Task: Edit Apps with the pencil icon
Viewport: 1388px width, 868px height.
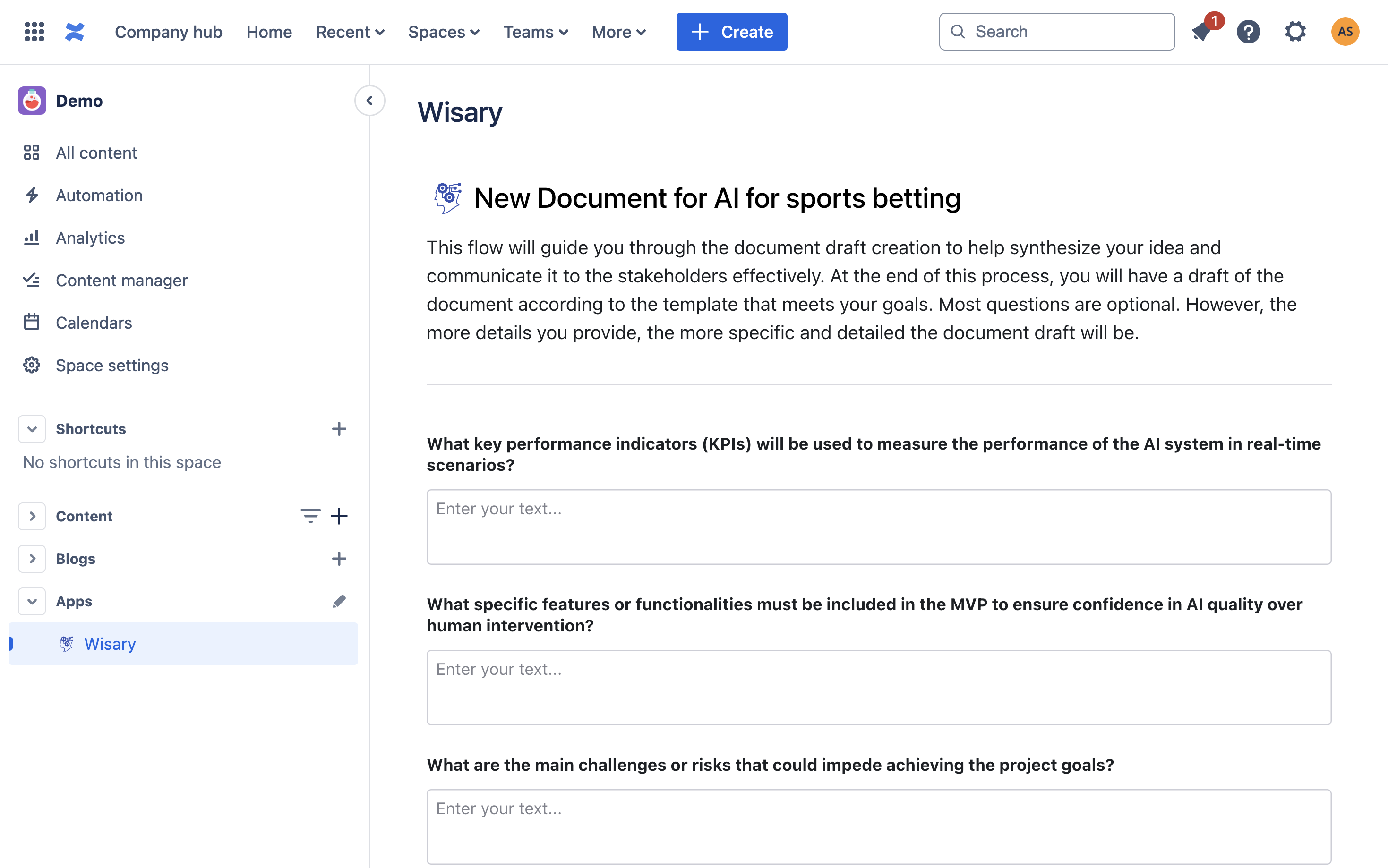Action: (339, 601)
